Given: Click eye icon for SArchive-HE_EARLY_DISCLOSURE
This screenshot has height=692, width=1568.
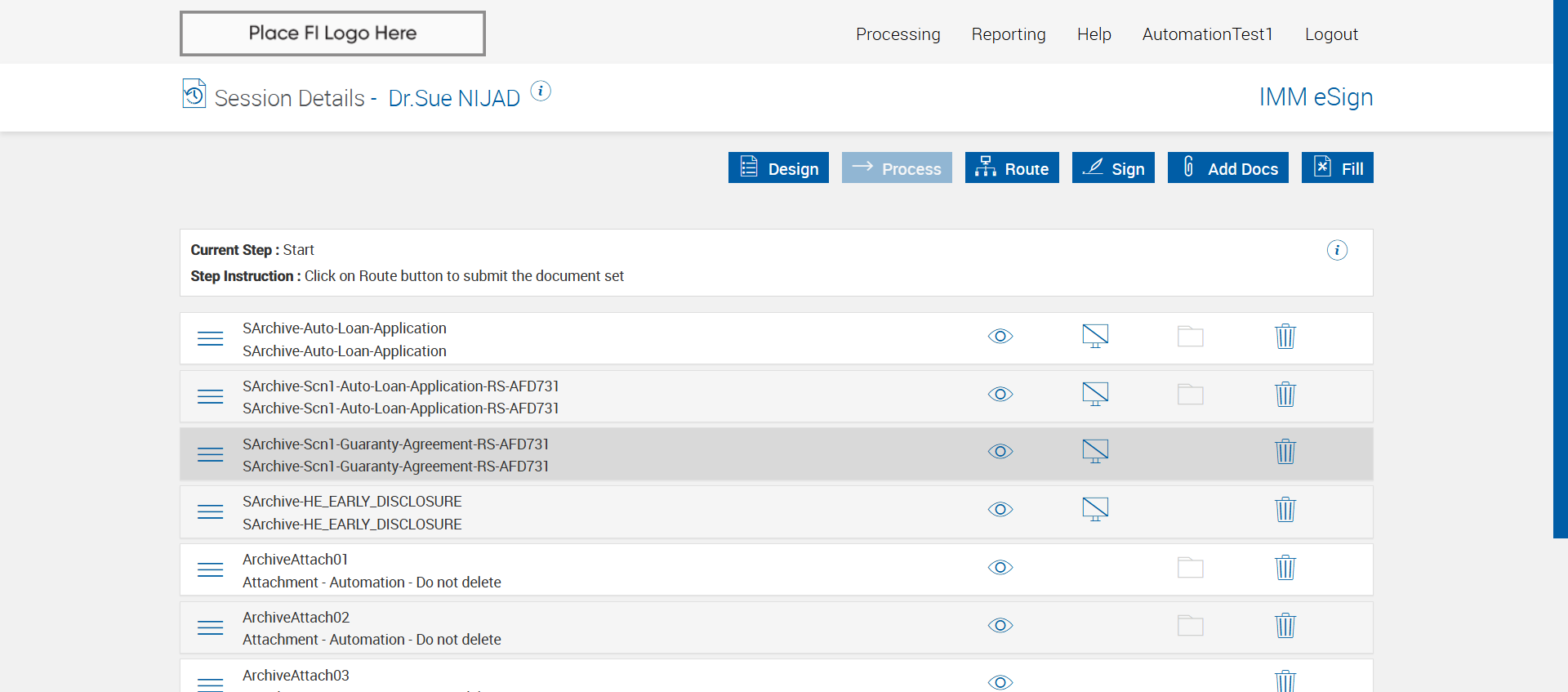Looking at the screenshot, I should pos(1000,510).
